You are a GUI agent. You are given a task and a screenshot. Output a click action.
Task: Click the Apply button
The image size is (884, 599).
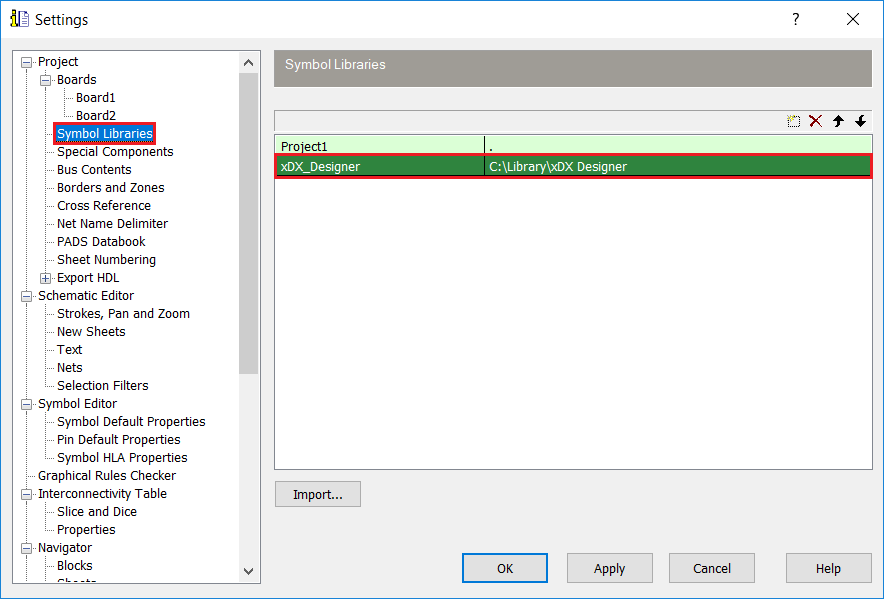[609, 569]
